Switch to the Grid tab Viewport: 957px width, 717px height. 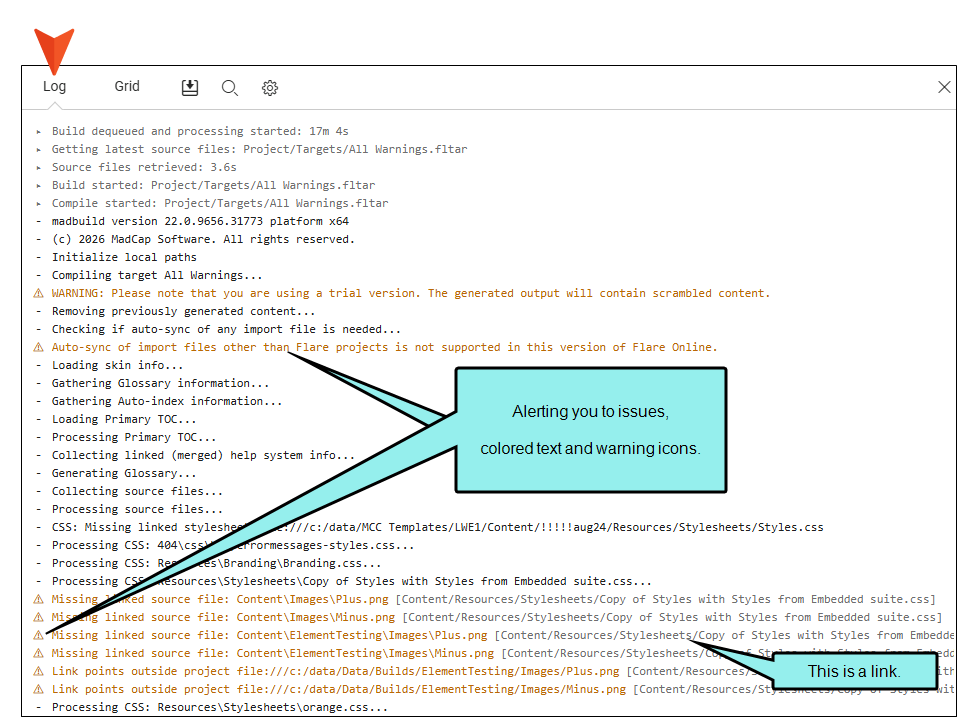pyautogui.click(x=127, y=87)
